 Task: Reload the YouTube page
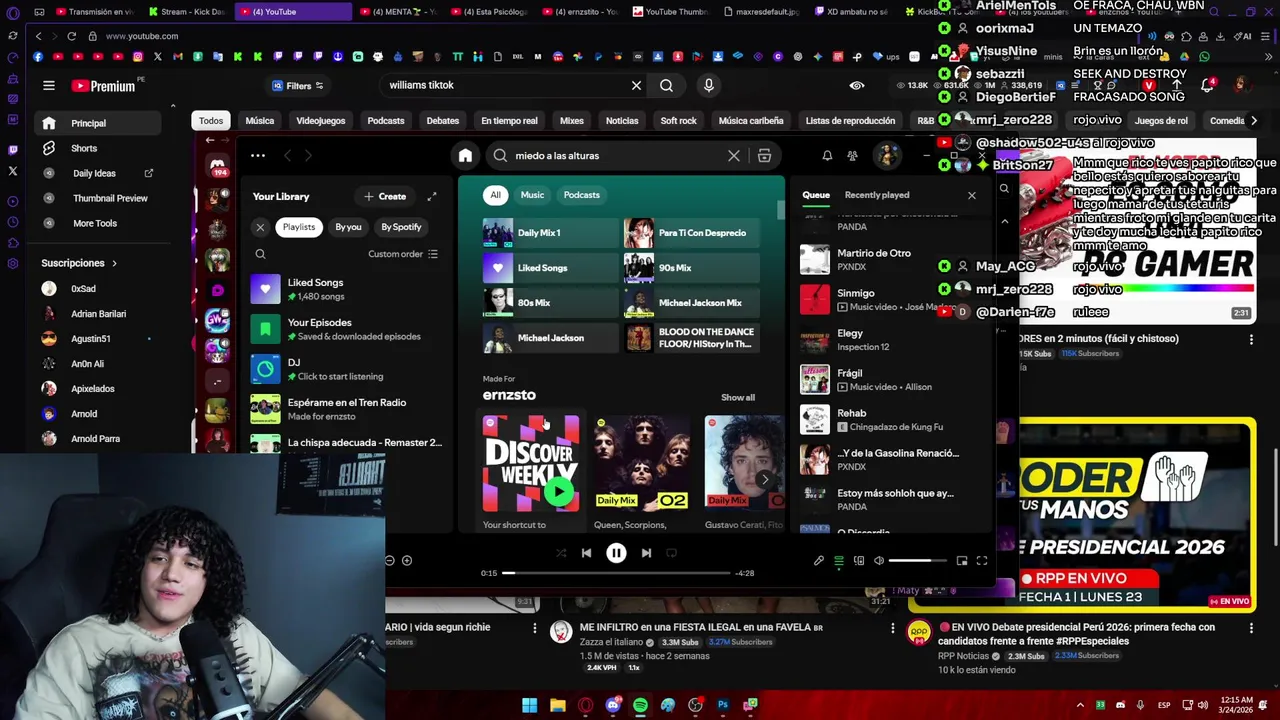point(71,36)
